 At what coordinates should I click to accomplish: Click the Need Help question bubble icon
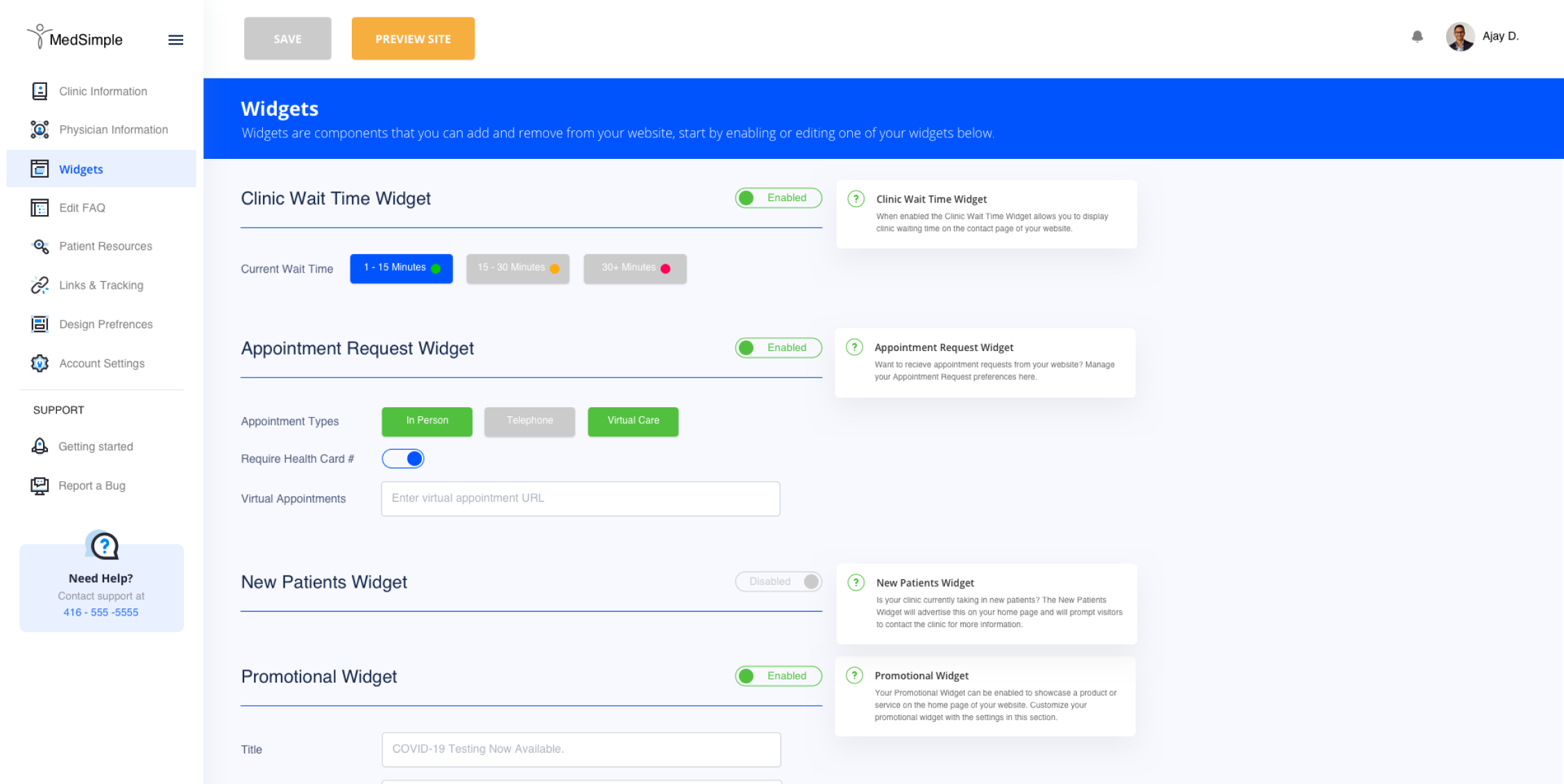pyautogui.click(x=102, y=545)
